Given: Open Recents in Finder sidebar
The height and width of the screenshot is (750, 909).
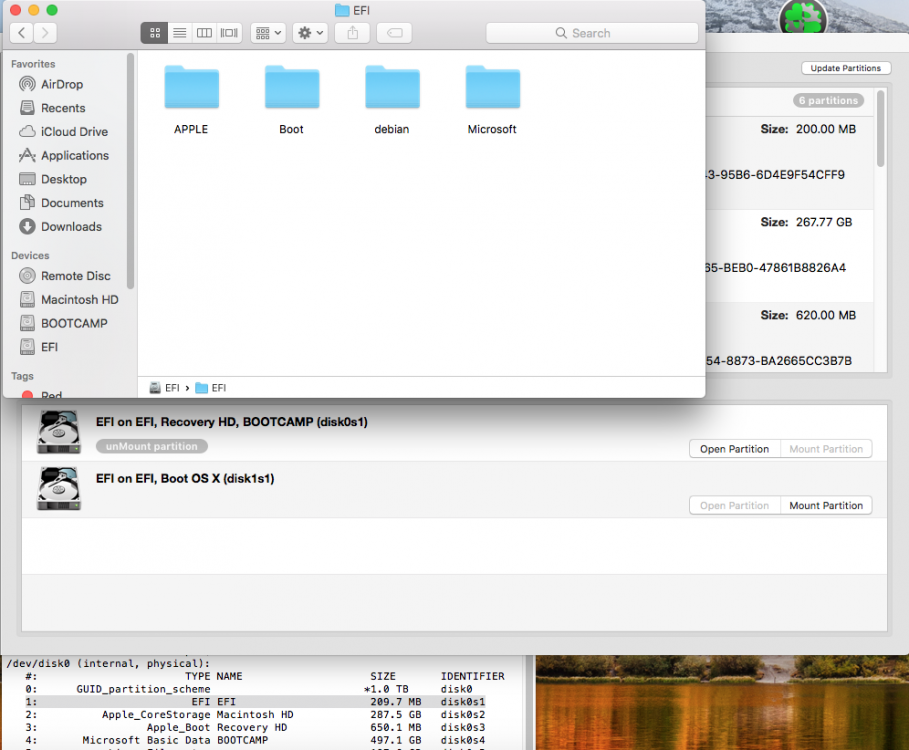Looking at the screenshot, I should point(63,108).
